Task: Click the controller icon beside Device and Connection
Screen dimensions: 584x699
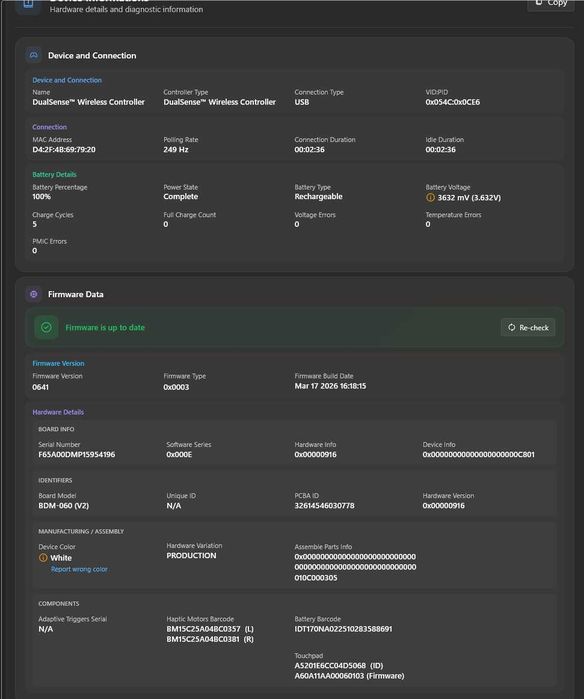Action: (33, 55)
